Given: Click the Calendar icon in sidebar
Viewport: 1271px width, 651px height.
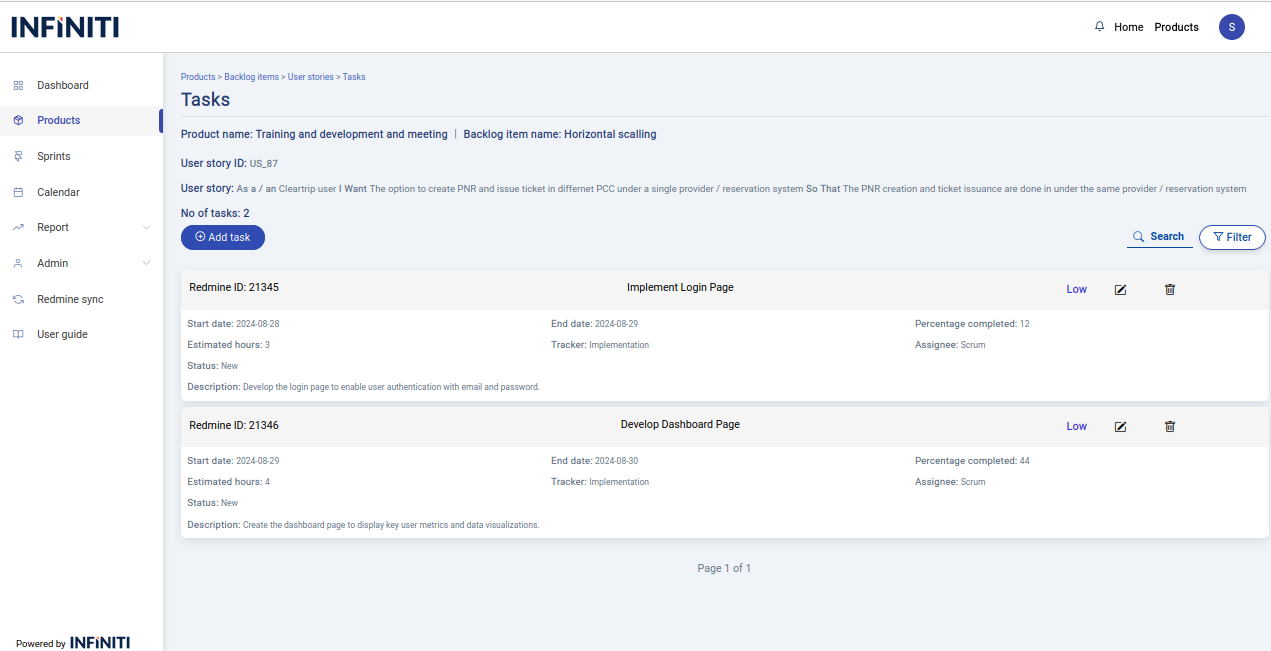Looking at the screenshot, I should (x=18, y=192).
